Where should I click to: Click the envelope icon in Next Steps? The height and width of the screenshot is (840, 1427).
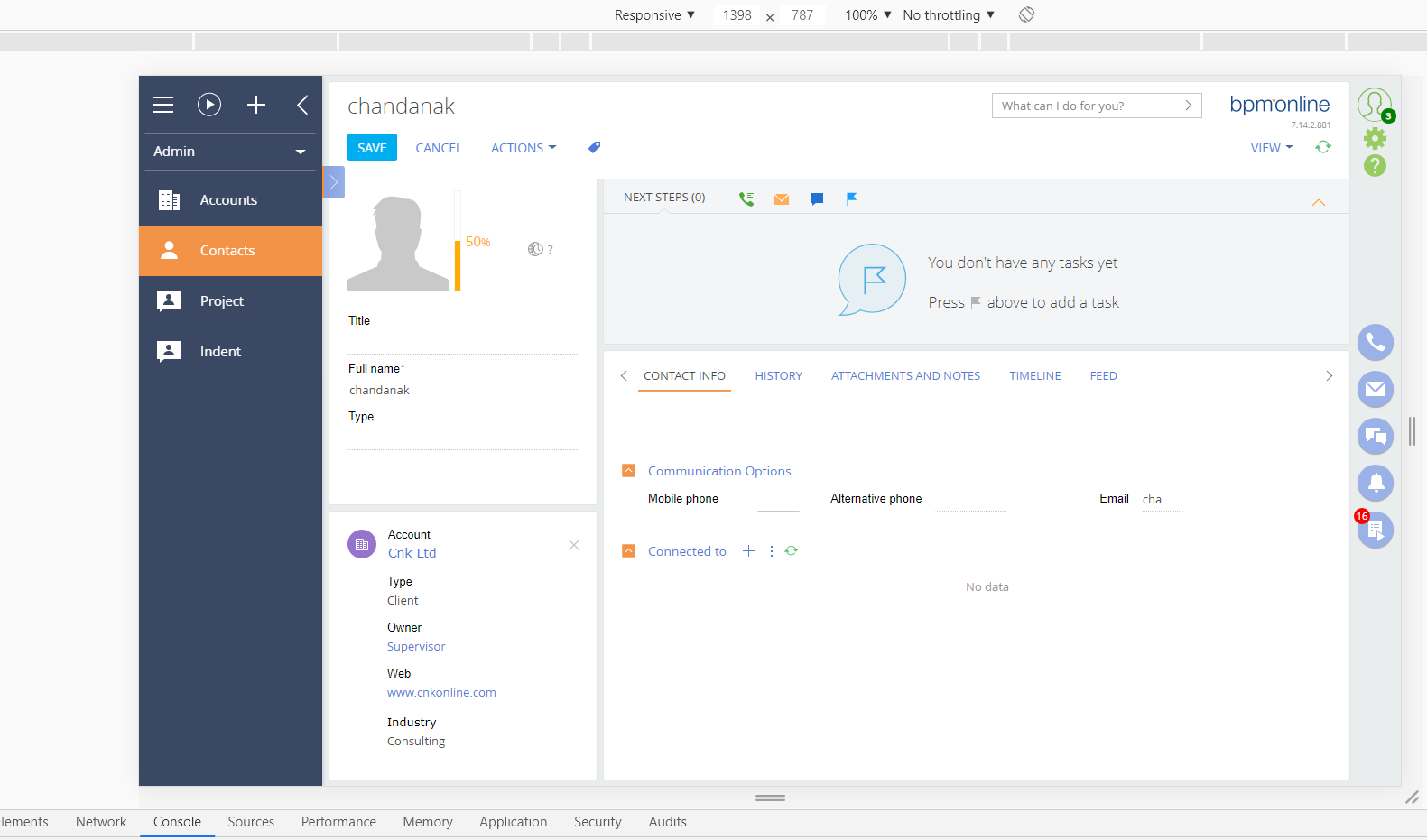tap(782, 199)
